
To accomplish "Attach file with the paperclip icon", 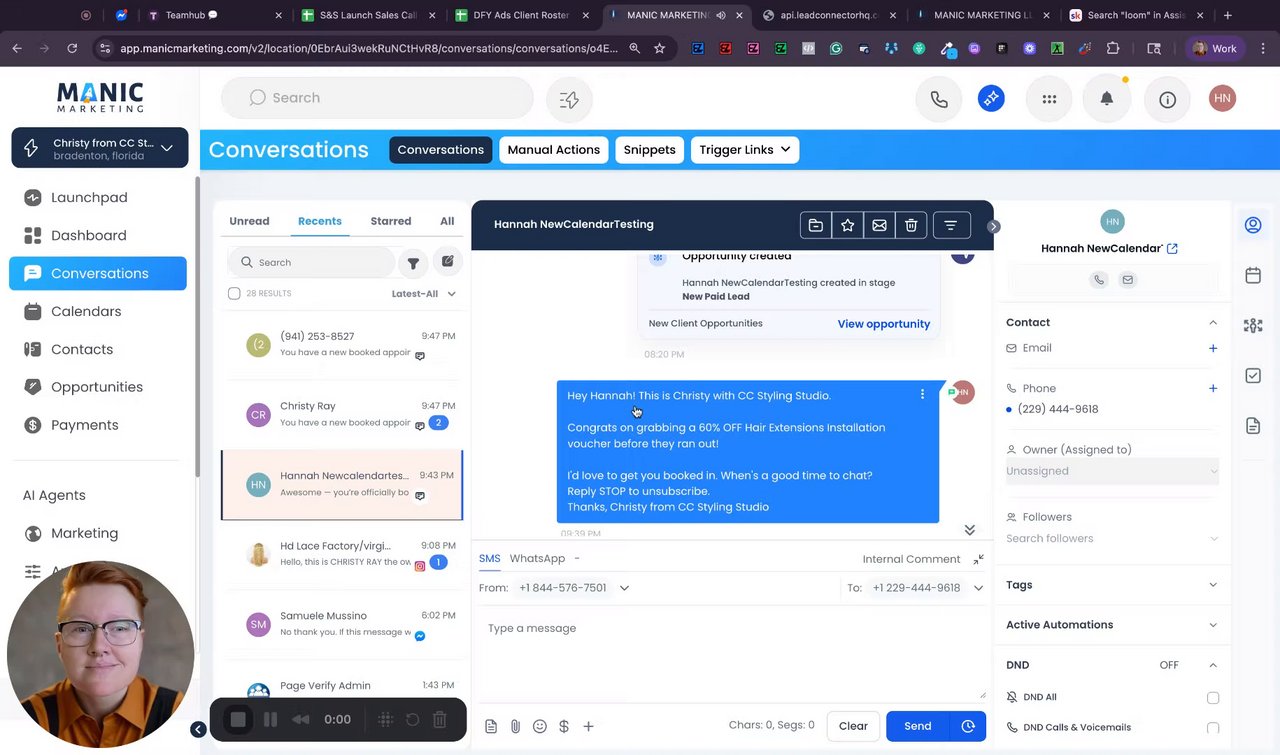I will coord(515,727).
